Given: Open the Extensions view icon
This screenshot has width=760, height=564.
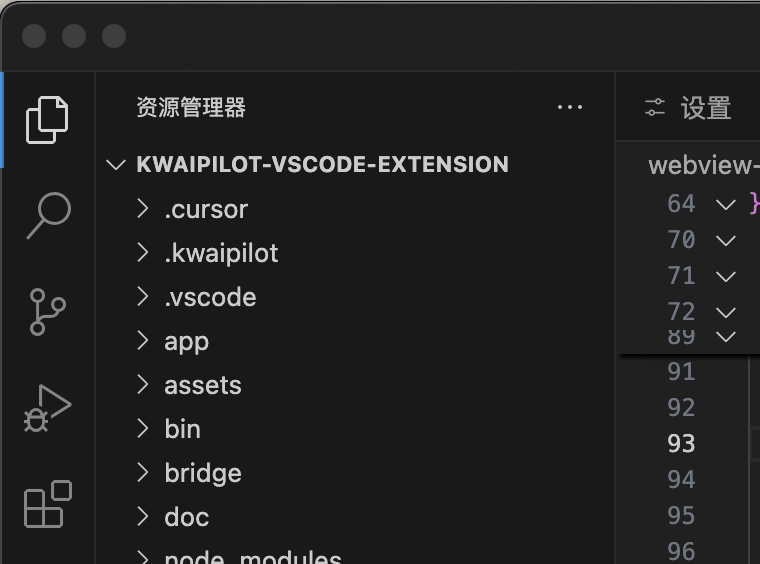Looking at the screenshot, I should [47, 504].
